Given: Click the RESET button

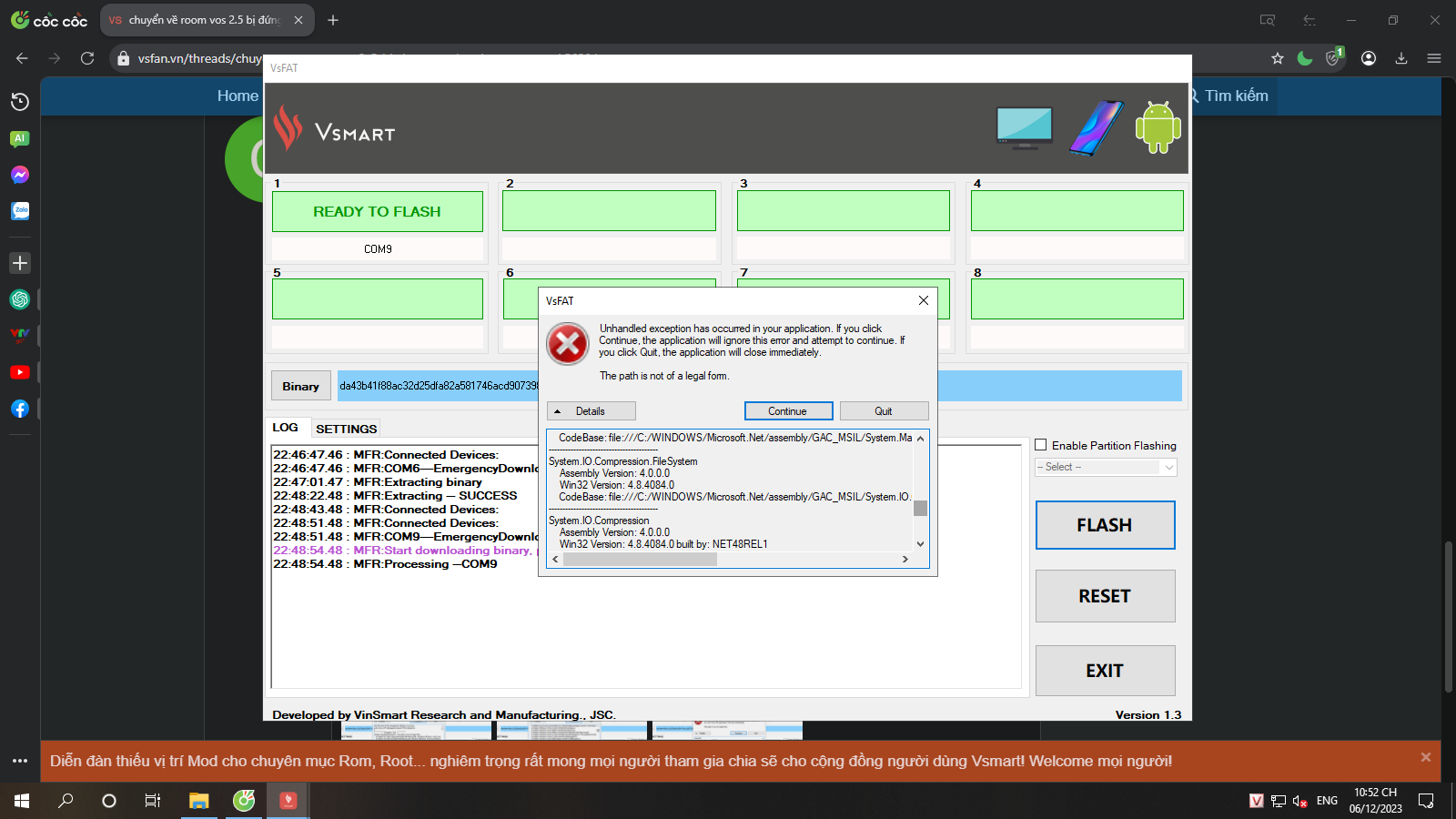Looking at the screenshot, I should coord(1105,596).
